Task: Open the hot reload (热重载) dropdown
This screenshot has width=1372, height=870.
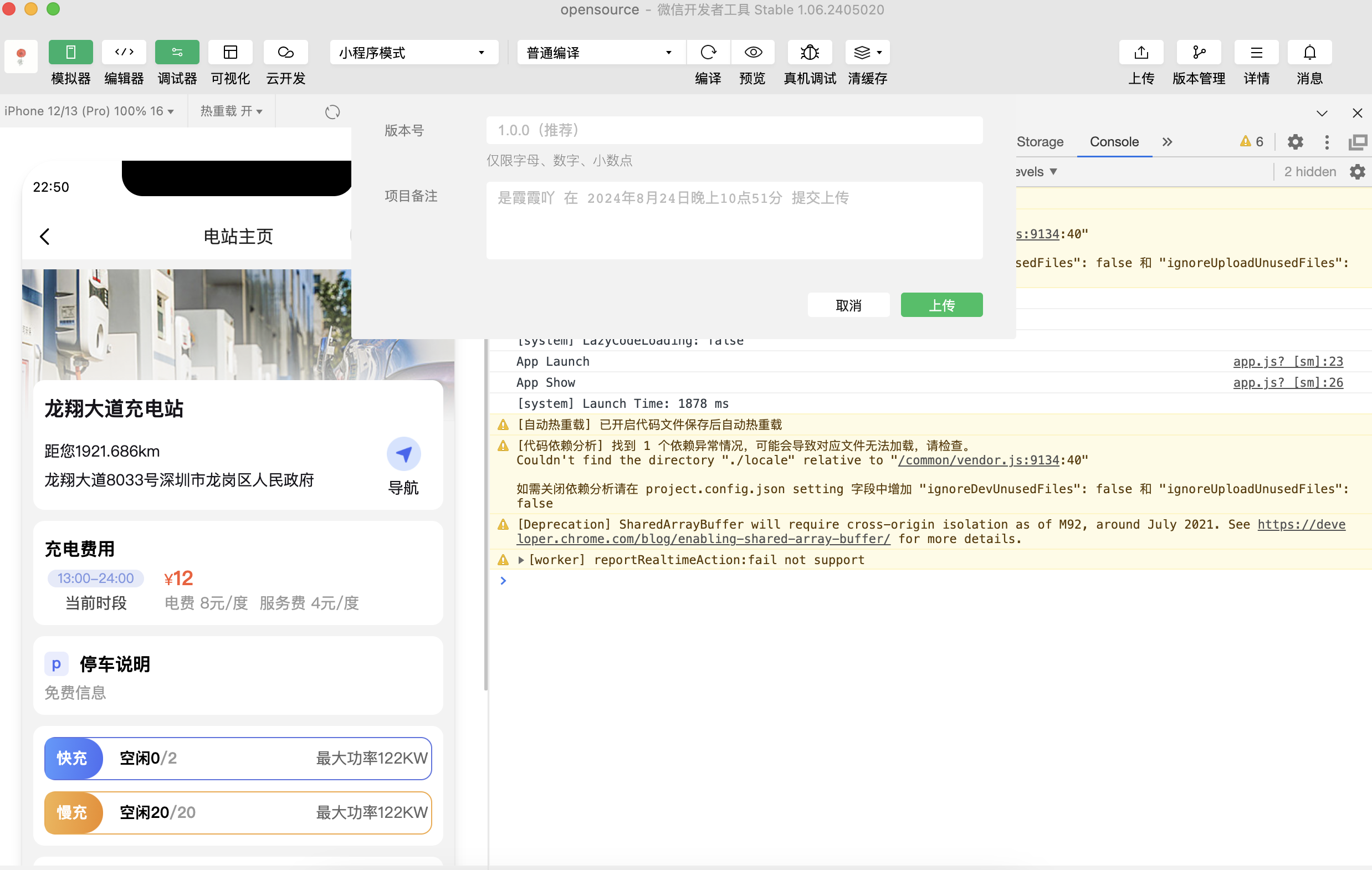Action: (231, 111)
